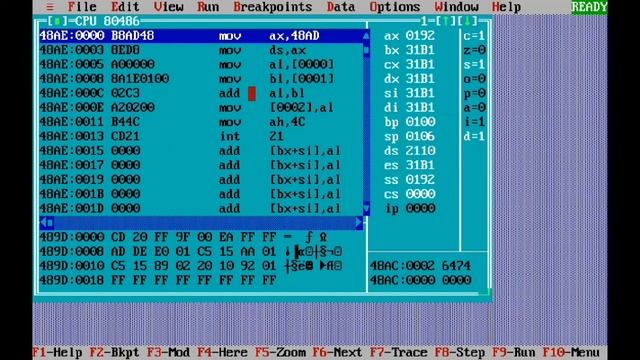Screen dimensions: 640x360
Task: Toggle the carry flag c=1
Action: (474, 36)
